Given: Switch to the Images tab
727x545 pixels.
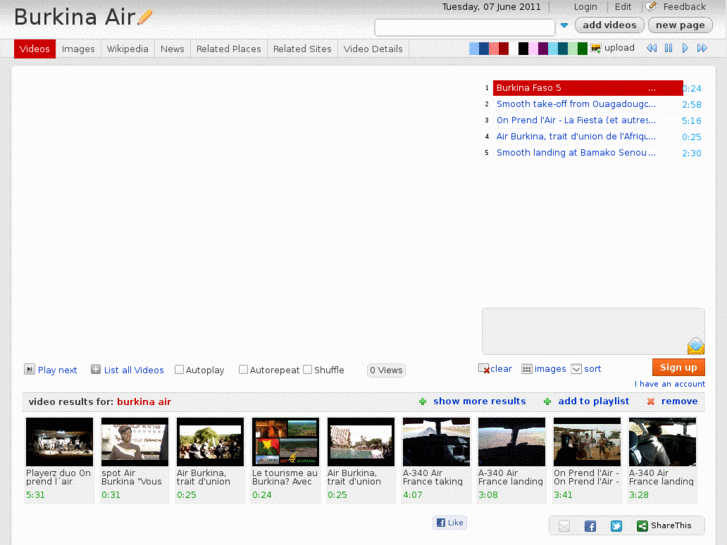Looking at the screenshot, I should (78, 49).
